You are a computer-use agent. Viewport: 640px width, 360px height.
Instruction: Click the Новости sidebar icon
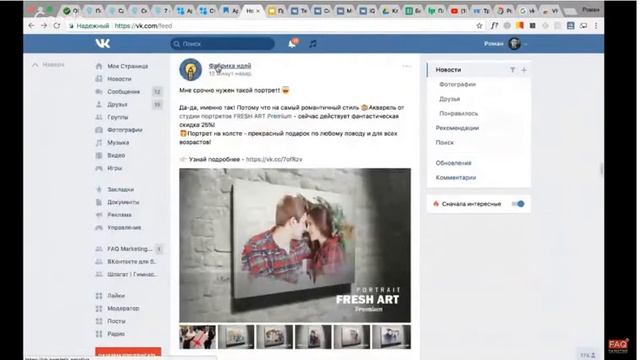point(99,79)
